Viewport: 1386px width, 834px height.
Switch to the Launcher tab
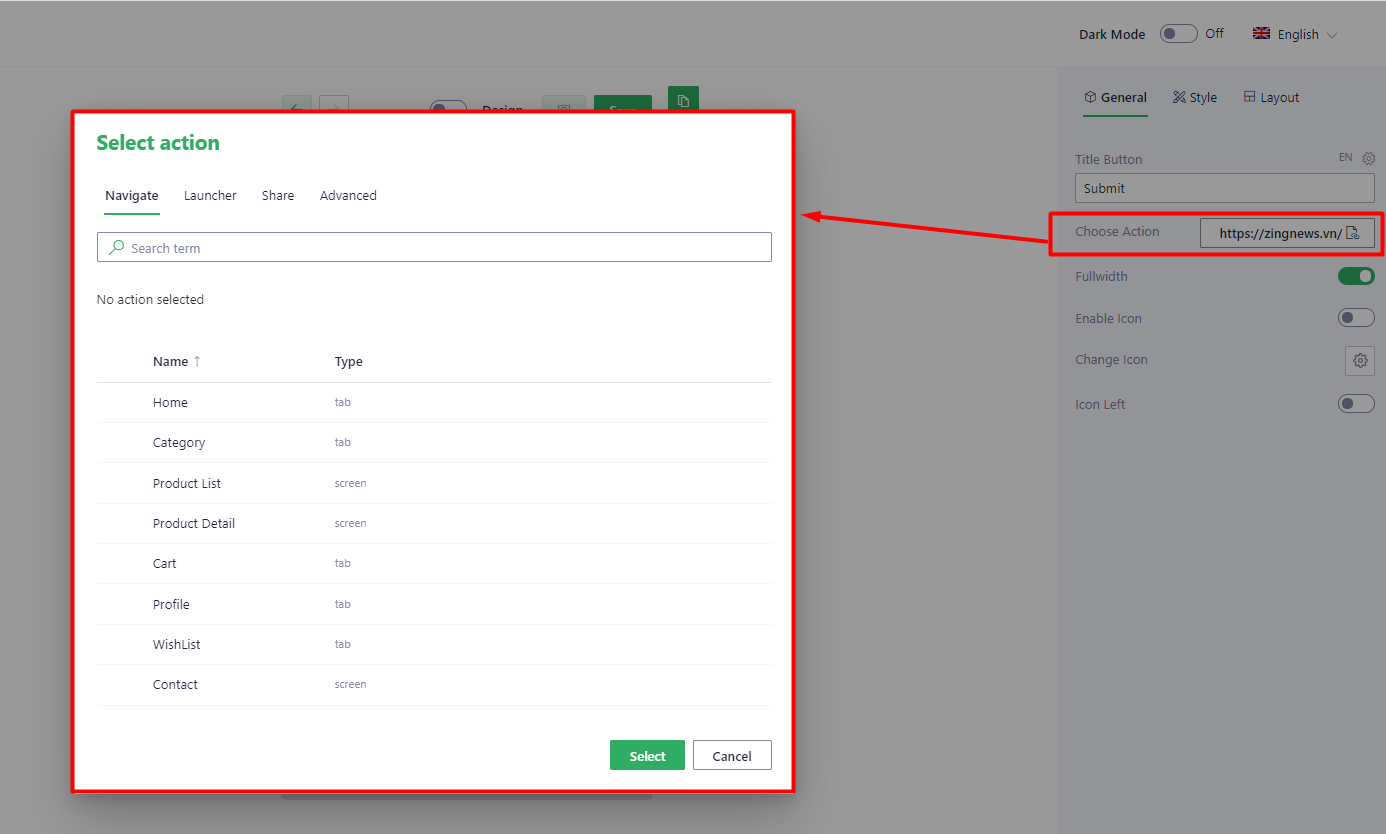210,195
